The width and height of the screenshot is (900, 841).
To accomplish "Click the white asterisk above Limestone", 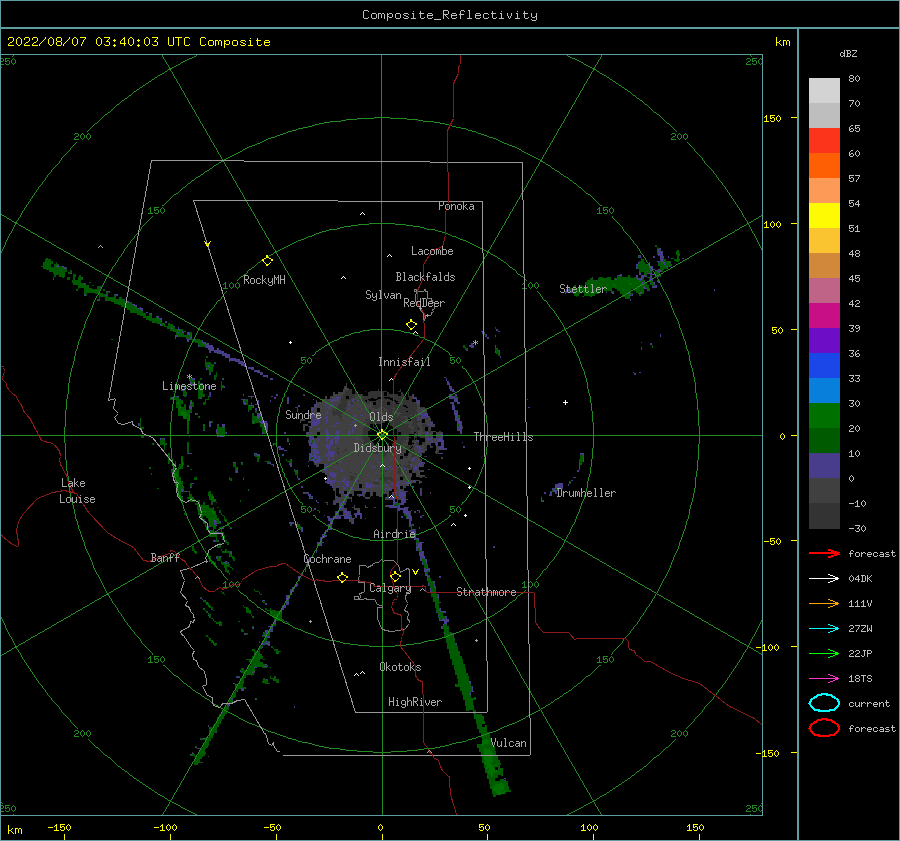I will click(x=189, y=377).
